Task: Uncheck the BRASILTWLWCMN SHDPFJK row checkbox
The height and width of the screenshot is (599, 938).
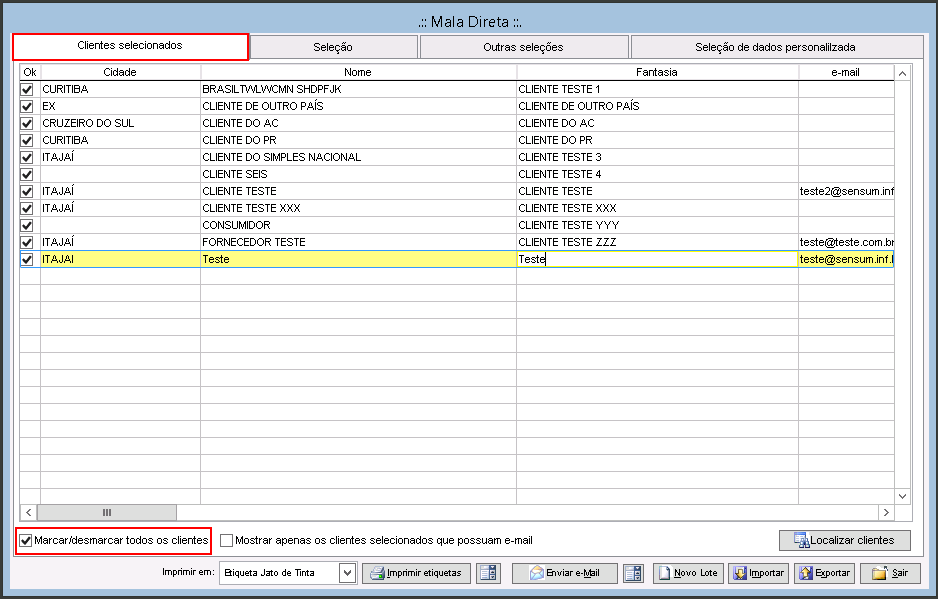Action: (27, 89)
